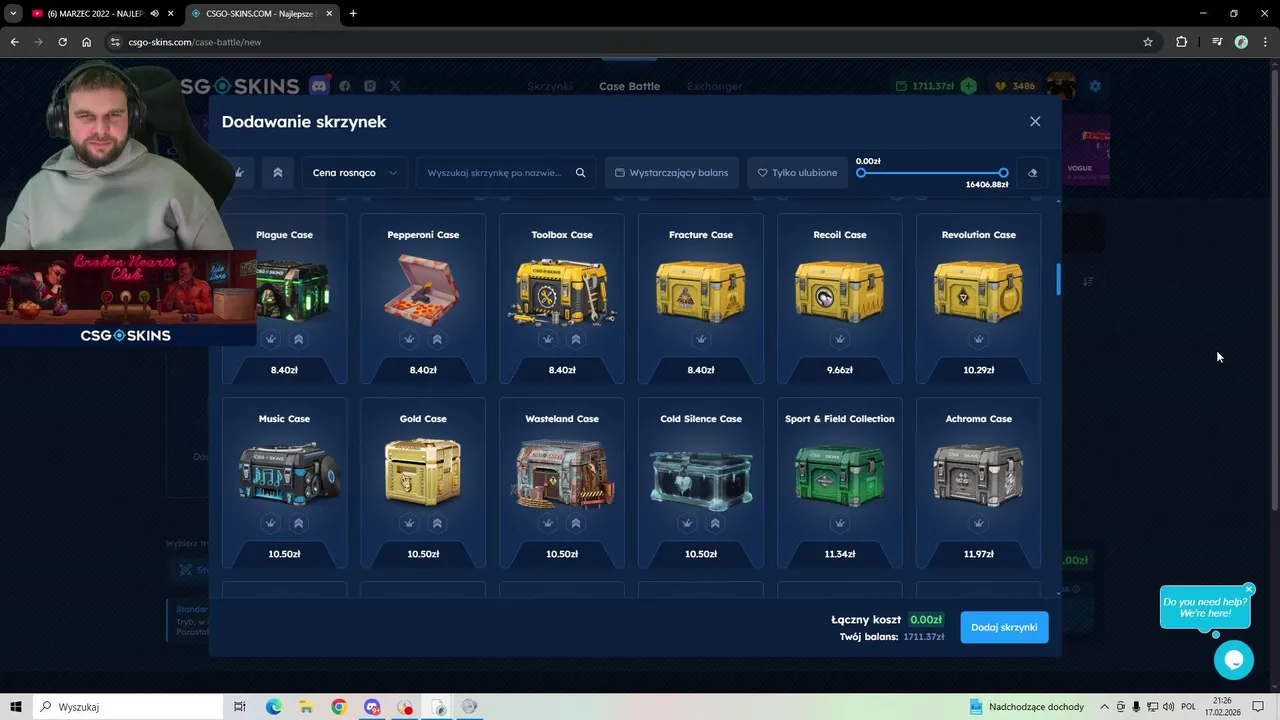This screenshot has height=720, width=1280.
Task: Click the Wyszukaj taskbar search box
Action: tap(126, 707)
